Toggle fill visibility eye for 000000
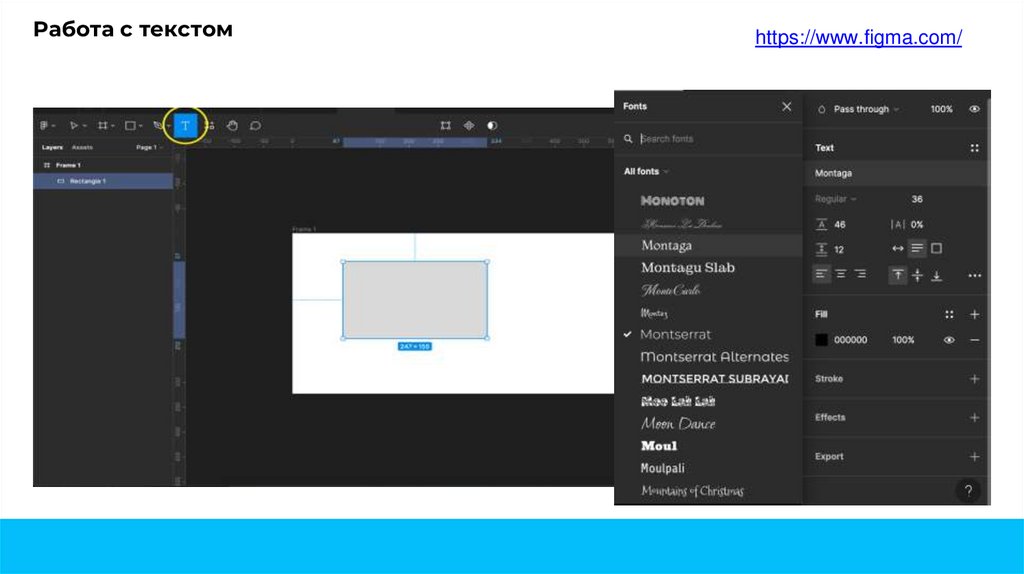Image resolution: width=1024 pixels, height=574 pixels. [949, 340]
